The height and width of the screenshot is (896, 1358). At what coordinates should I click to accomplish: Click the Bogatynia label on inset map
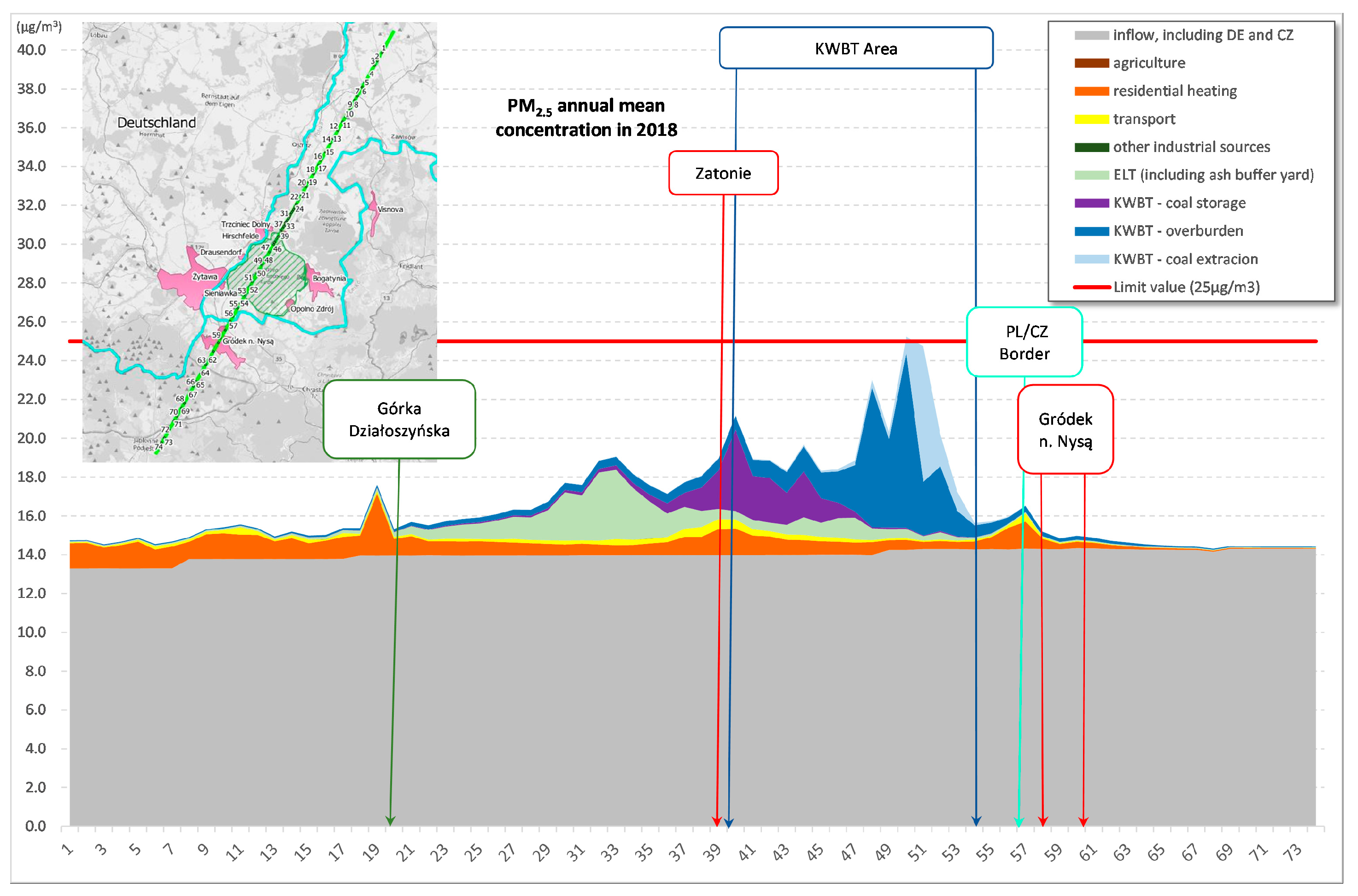click(329, 278)
